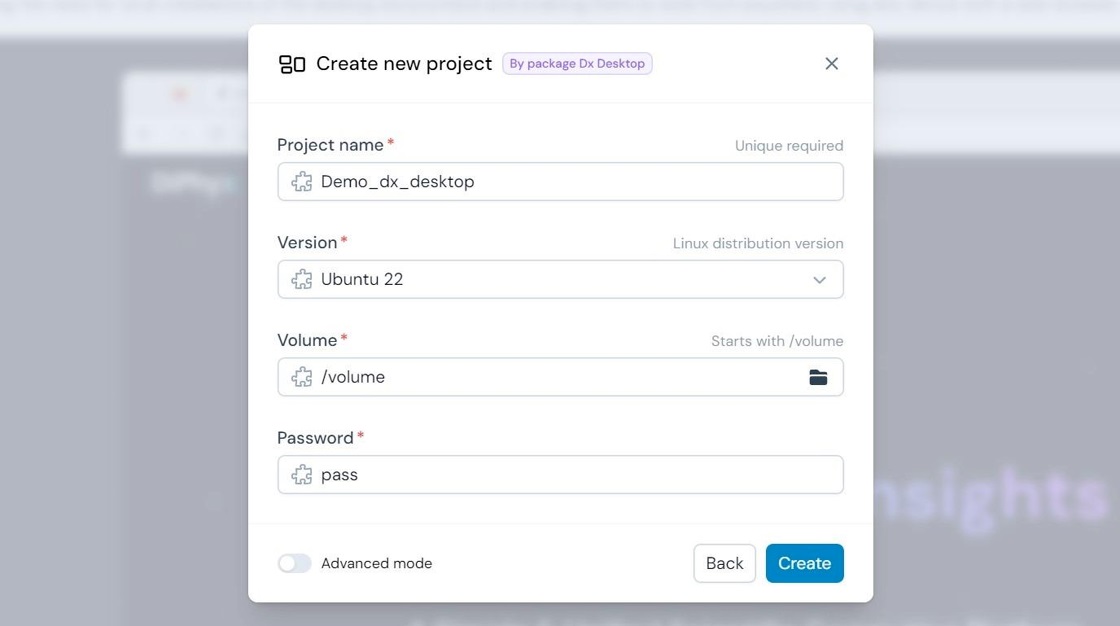This screenshot has height=626, width=1120.
Task: Click the project layout icon beside dialog title
Action: click(291, 64)
